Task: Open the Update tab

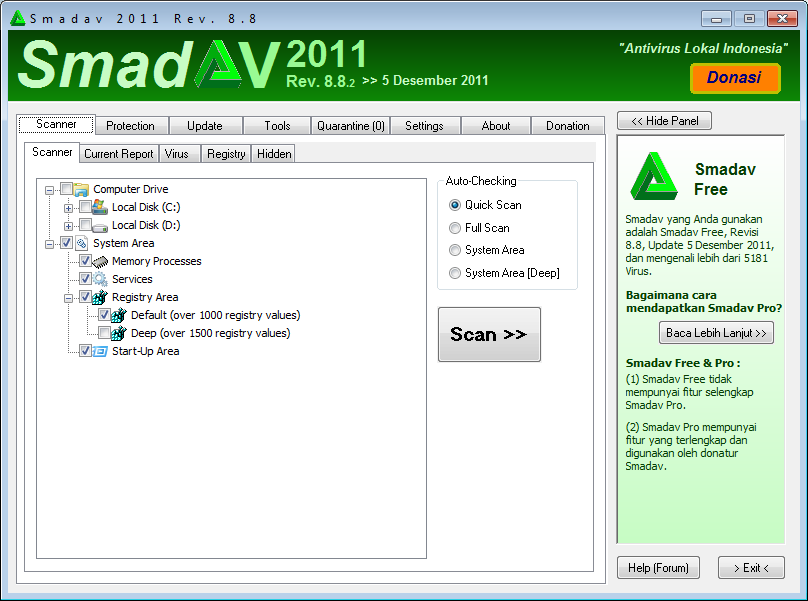Action: pyautogui.click(x=205, y=126)
